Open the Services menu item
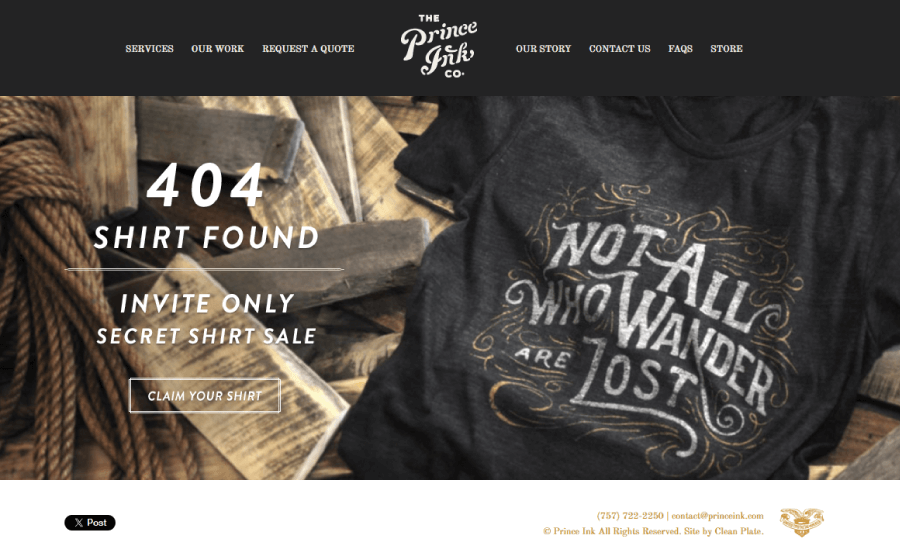Screen dimensions: 900x549 [x=149, y=49]
